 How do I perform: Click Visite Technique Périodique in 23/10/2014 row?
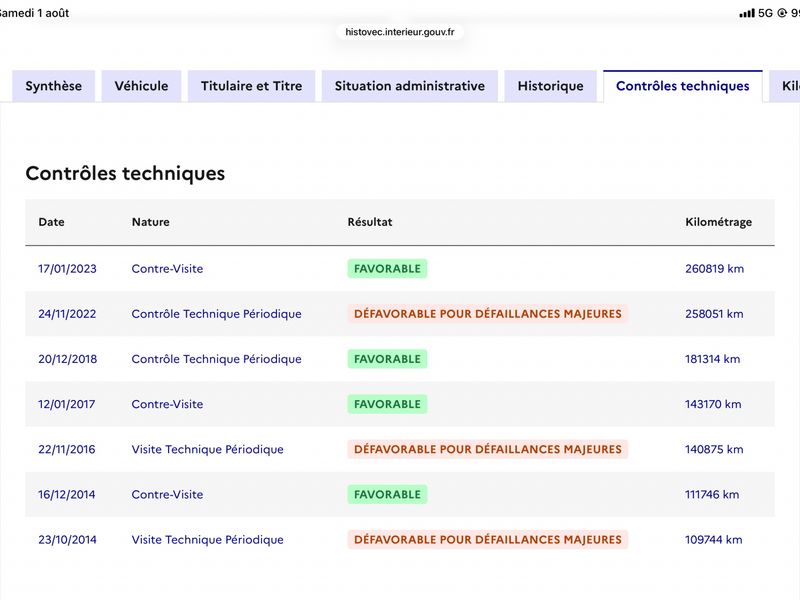point(208,540)
